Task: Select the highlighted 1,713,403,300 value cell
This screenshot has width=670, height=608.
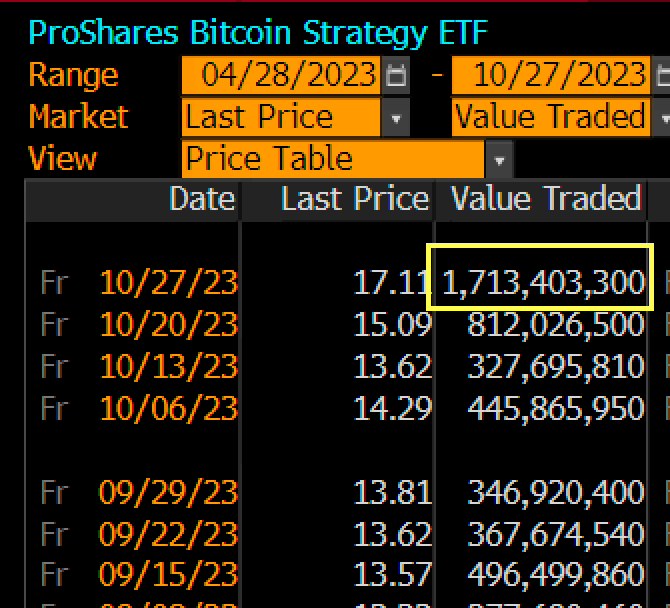Action: (543, 283)
